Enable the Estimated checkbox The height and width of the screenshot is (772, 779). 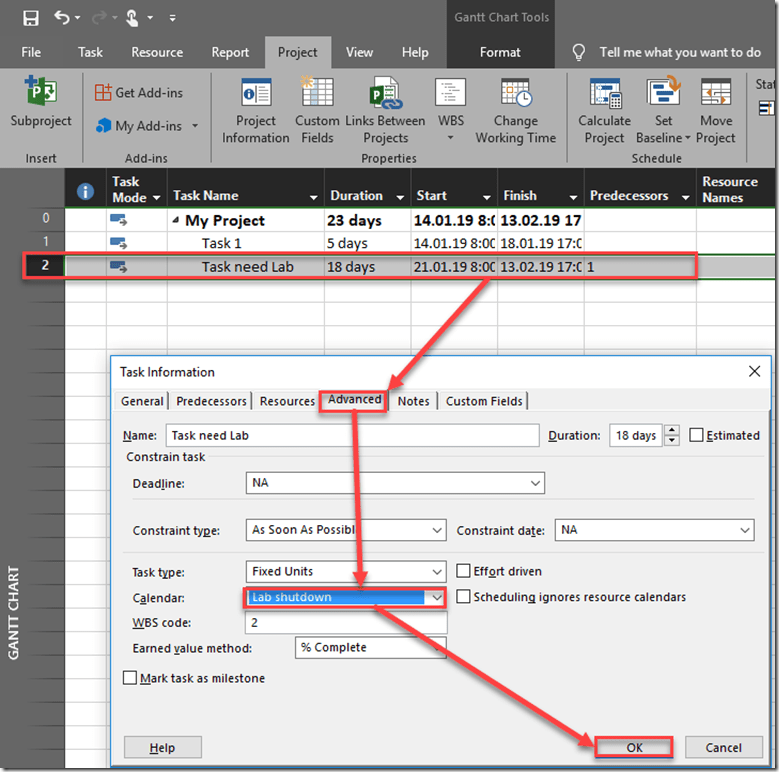tap(697, 435)
